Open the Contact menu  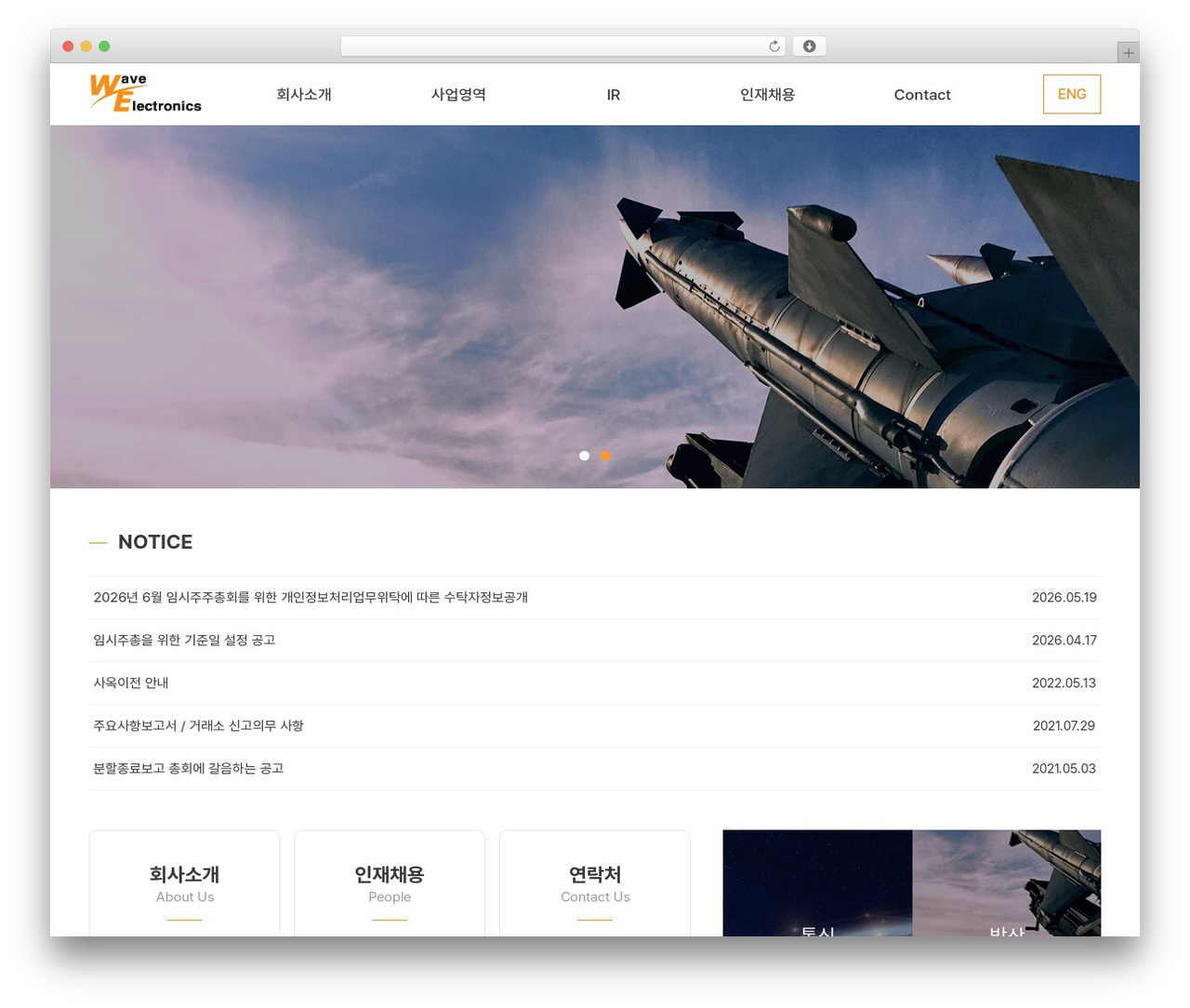click(x=922, y=95)
